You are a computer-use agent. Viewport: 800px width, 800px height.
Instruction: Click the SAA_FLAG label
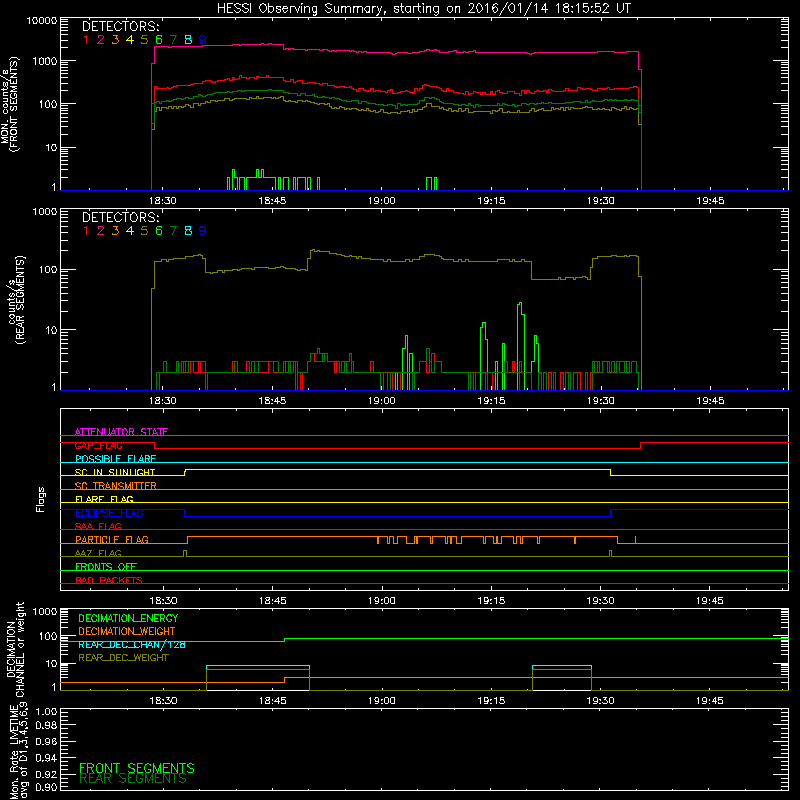pyautogui.click(x=98, y=526)
